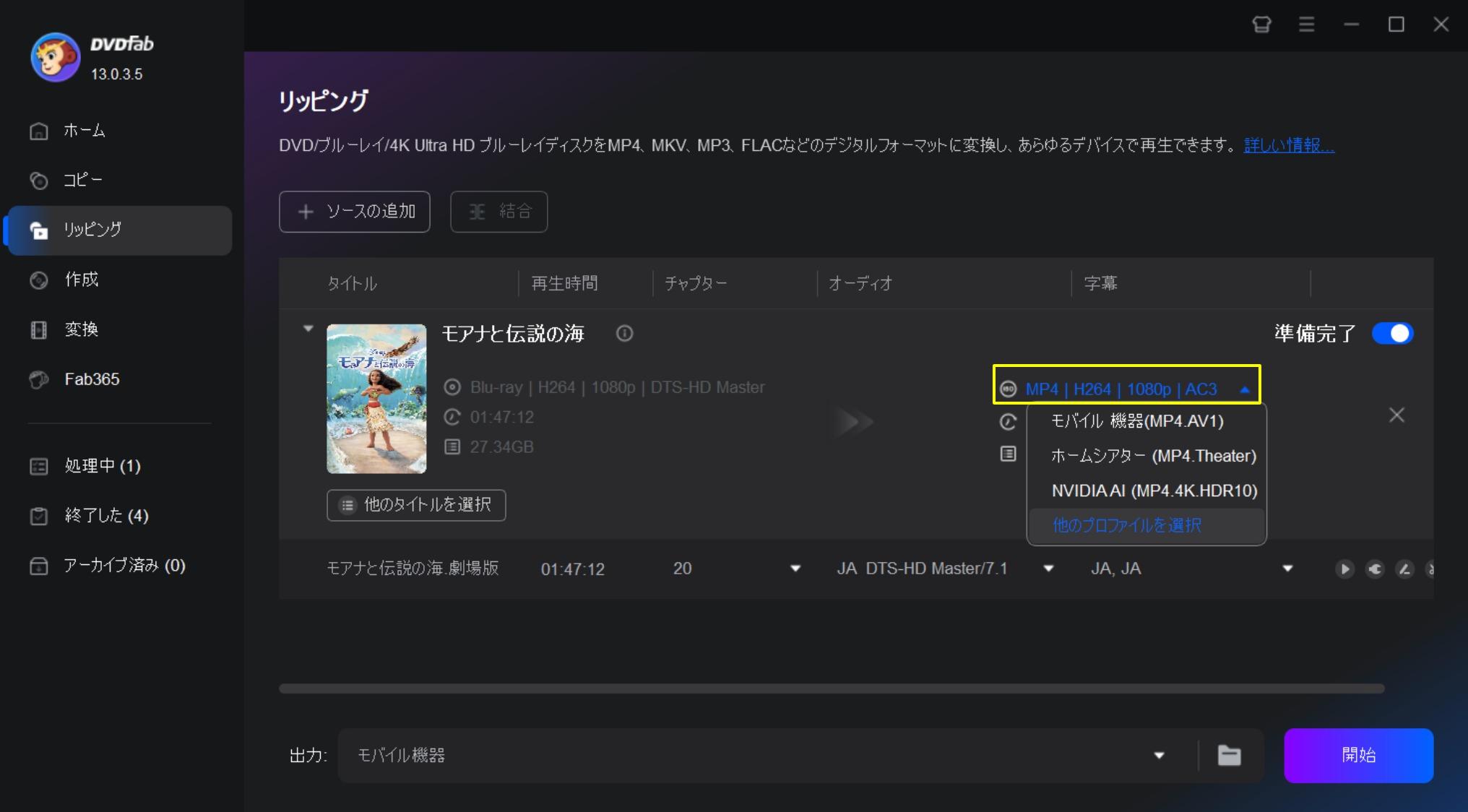Browse output folder icon
Screen dimensions: 1468x812
tap(1229, 756)
